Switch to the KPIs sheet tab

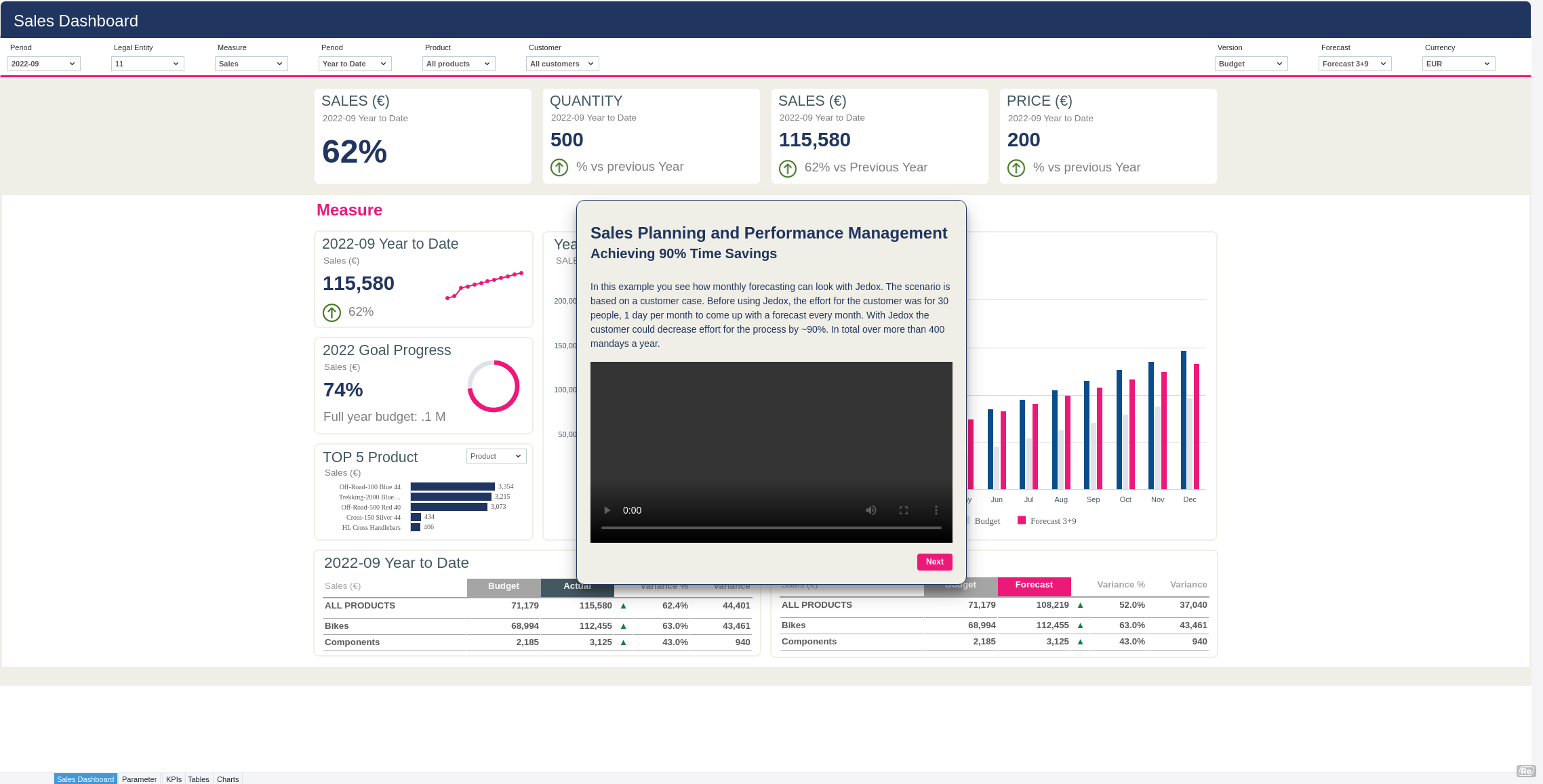pos(174,779)
